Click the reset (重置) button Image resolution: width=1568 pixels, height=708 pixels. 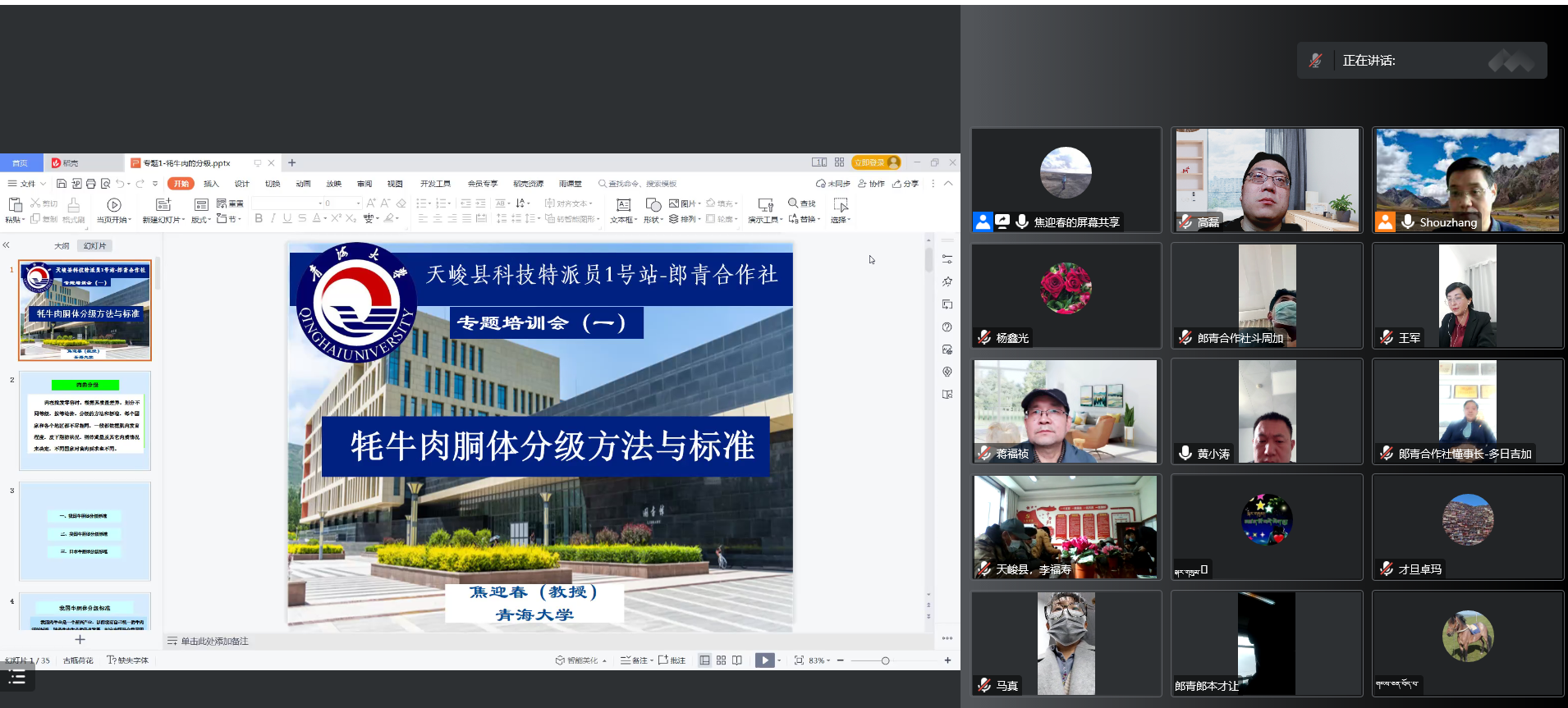pyautogui.click(x=231, y=203)
